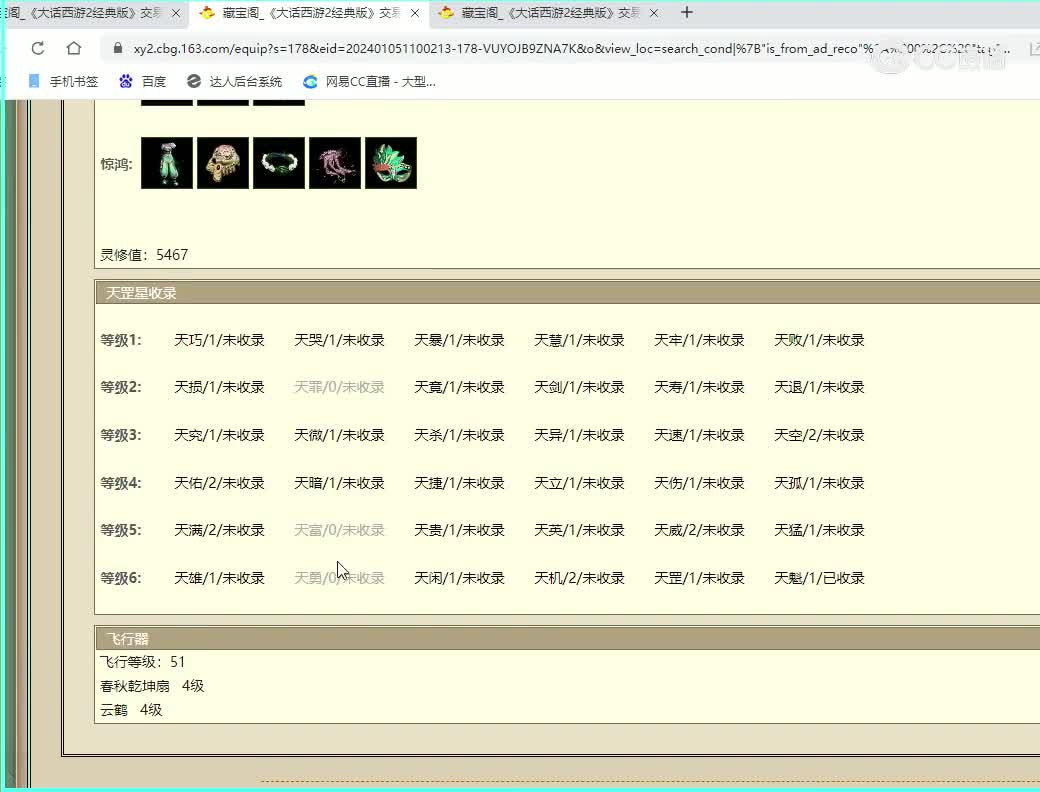Click the 天捷/1/未收录 entry
1040x792 pixels.
[x=459, y=483]
